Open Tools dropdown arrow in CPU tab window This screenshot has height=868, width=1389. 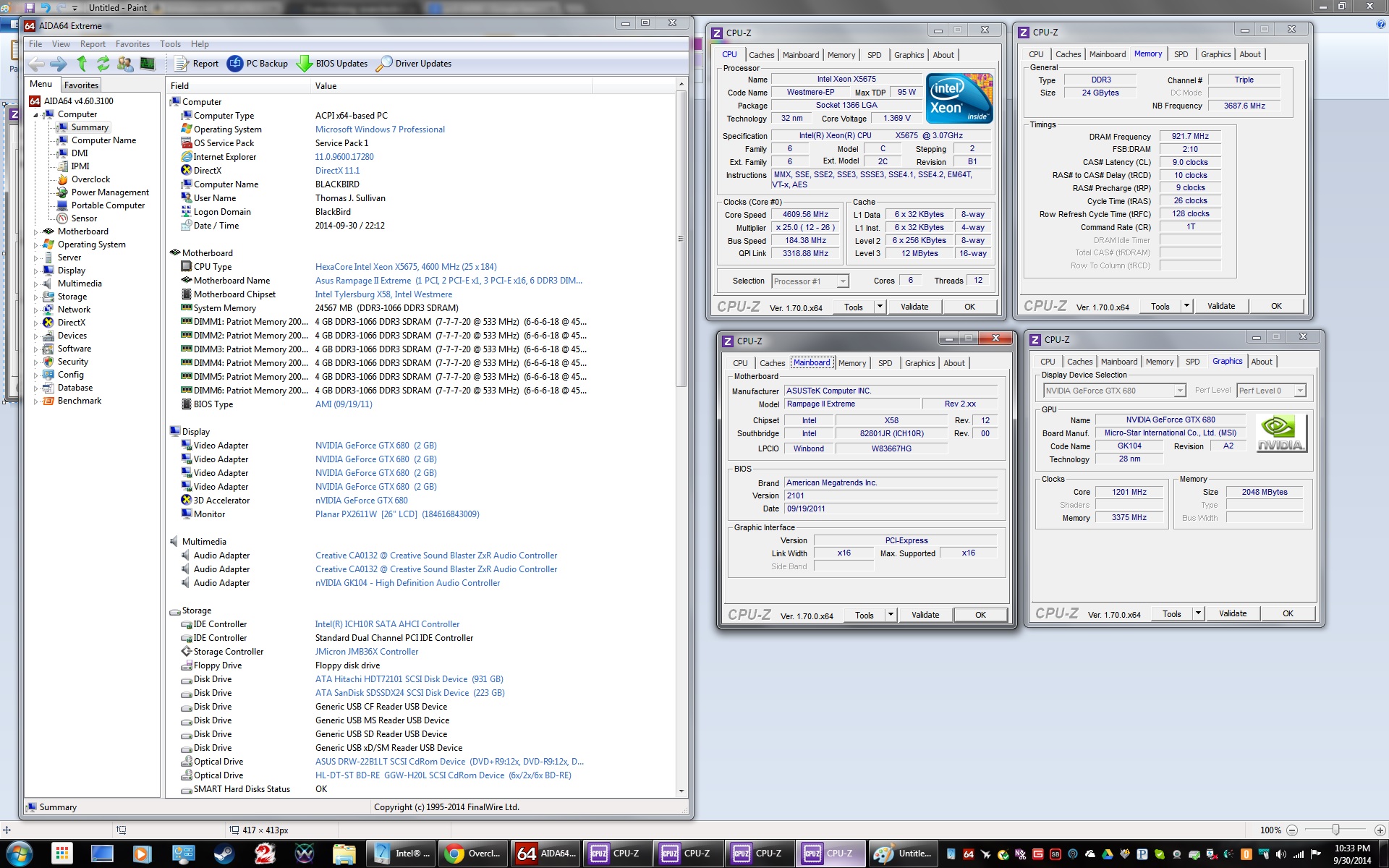(x=880, y=307)
